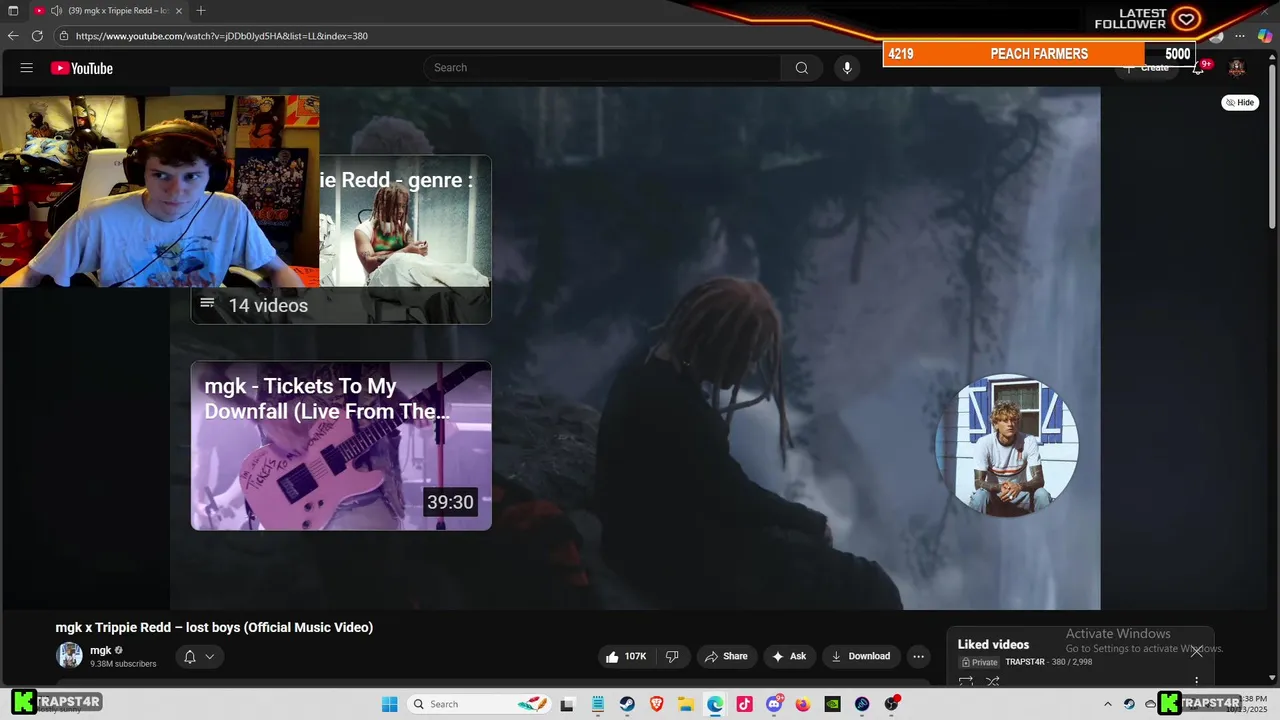Image resolution: width=1280 pixels, height=720 pixels.
Task: Click the video title text
Action: [214, 628]
